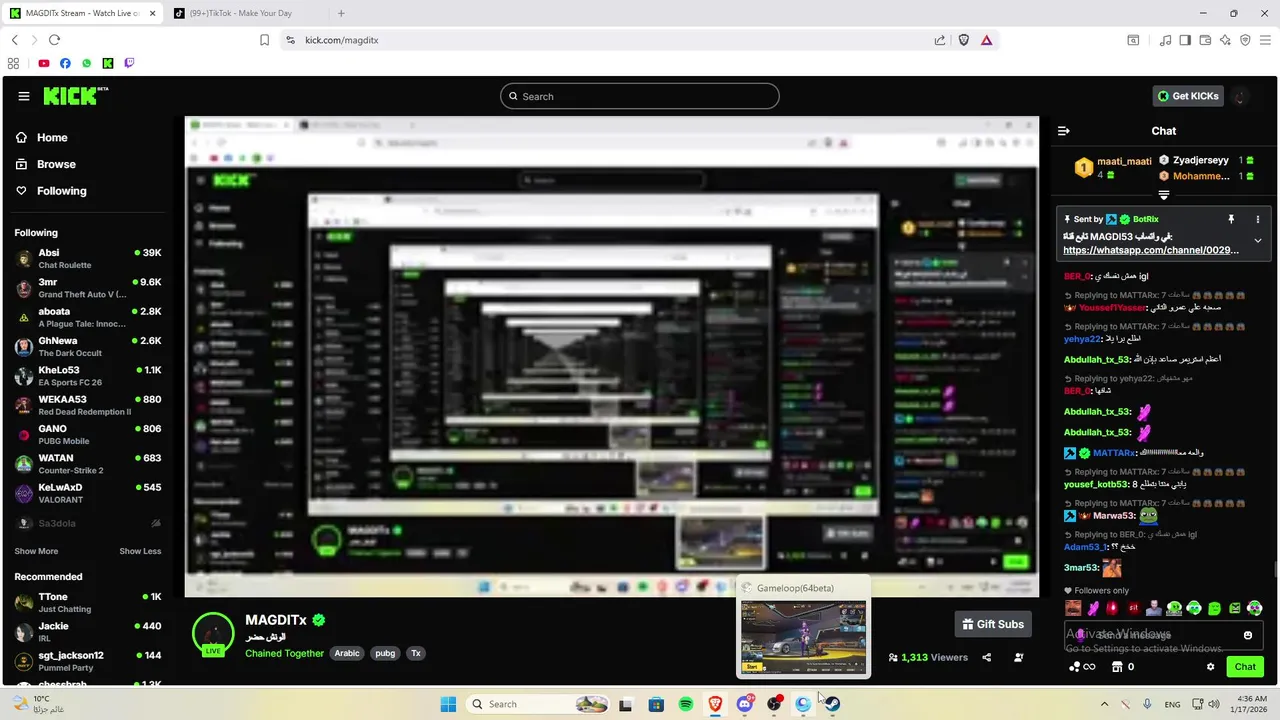Image resolution: width=1280 pixels, height=720 pixels.
Task: Open the Kick hamburger menu
Action: [24, 96]
